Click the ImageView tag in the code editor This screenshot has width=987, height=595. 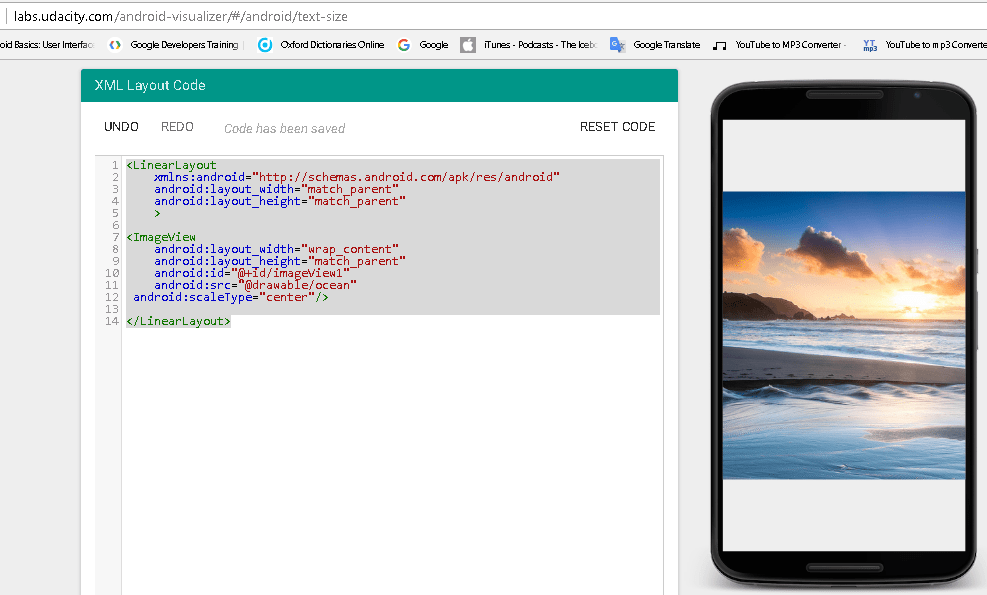coord(158,237)
